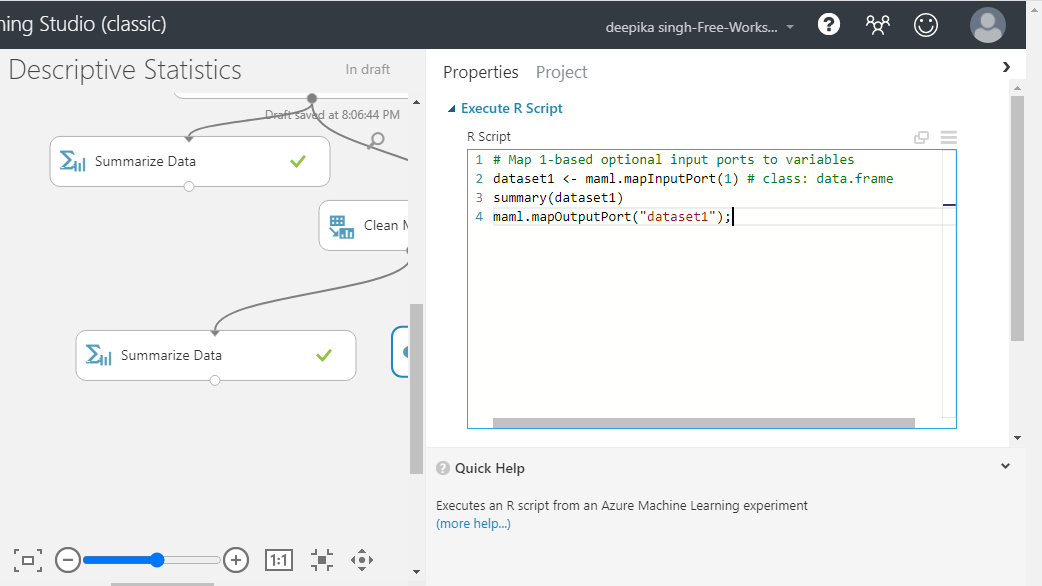The height and width of the screenshot is (586, 1042).
Task: Click the properties pane scroll down arrow
Action: coord(1017,438)
